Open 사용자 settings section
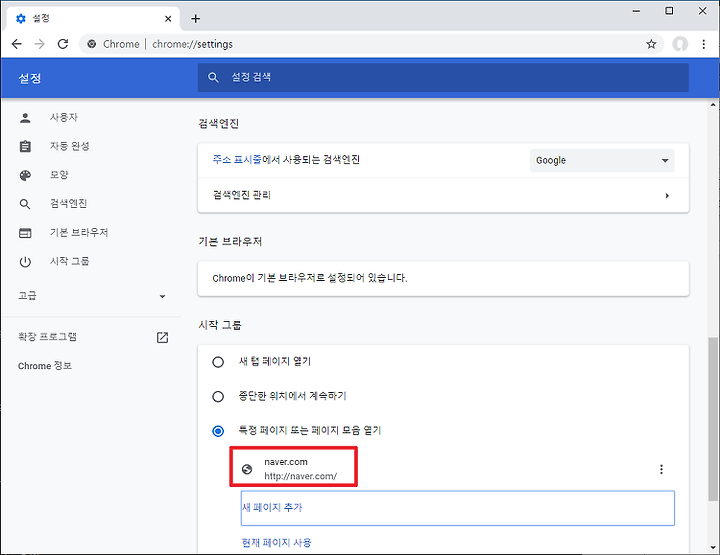 (x=64, y=118)
